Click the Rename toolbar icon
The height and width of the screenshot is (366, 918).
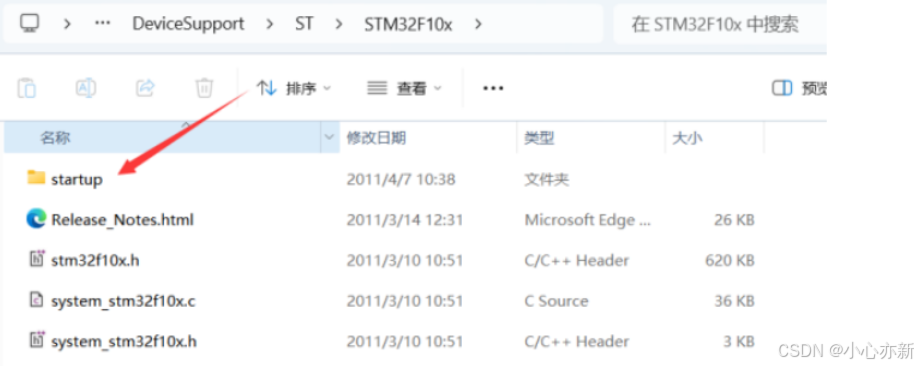86,88
